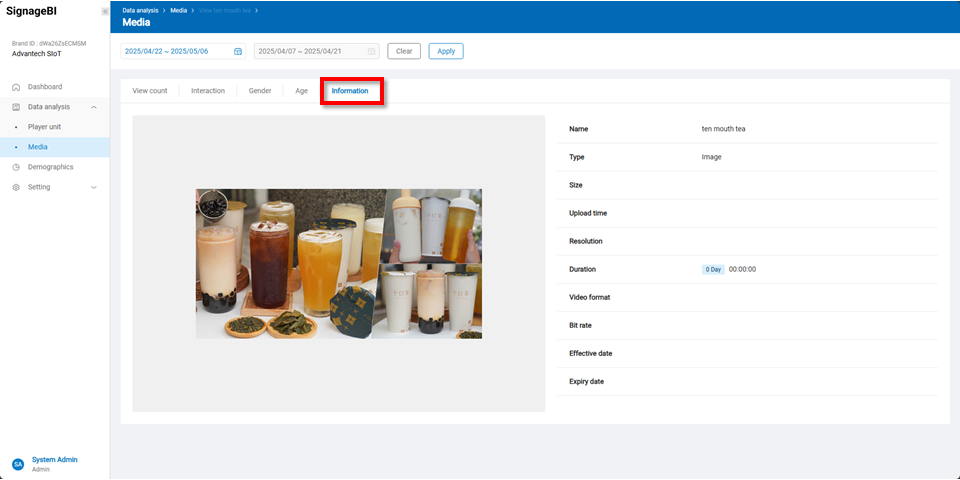The height and width of the screenshot is (480, 960).
Task: Expand the Setting menu chevron
Action: tap(94, 187)
